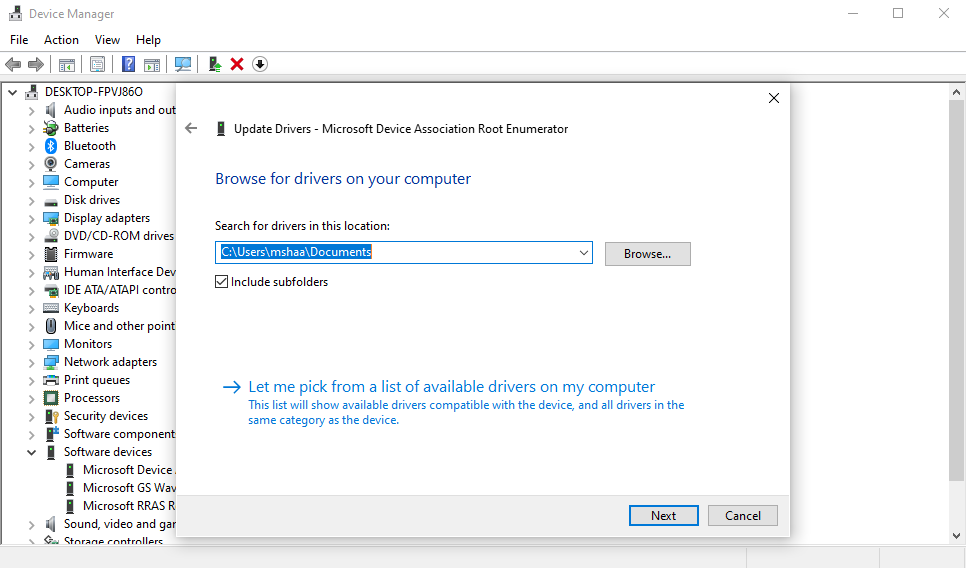Select the Microsoft RRAS device entry
The image size is (966, 568).
129,506
